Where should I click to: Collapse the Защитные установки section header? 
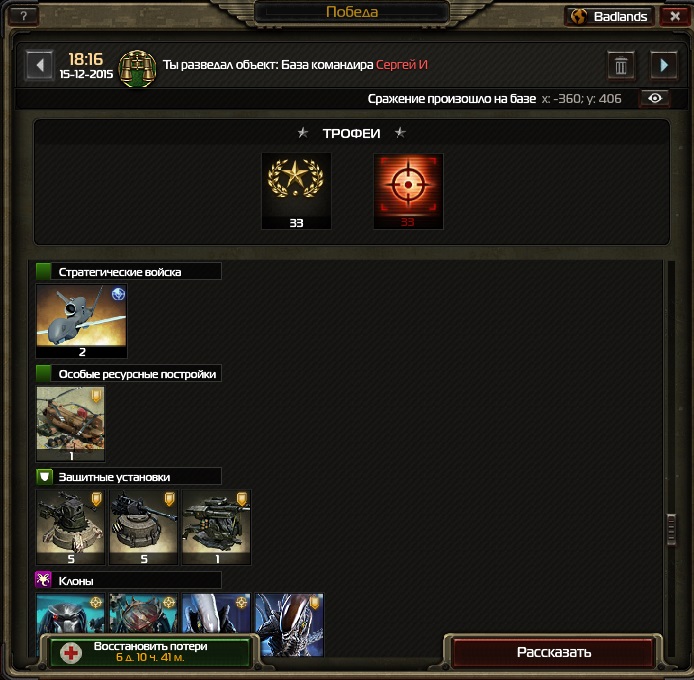[x=128, y=477]
